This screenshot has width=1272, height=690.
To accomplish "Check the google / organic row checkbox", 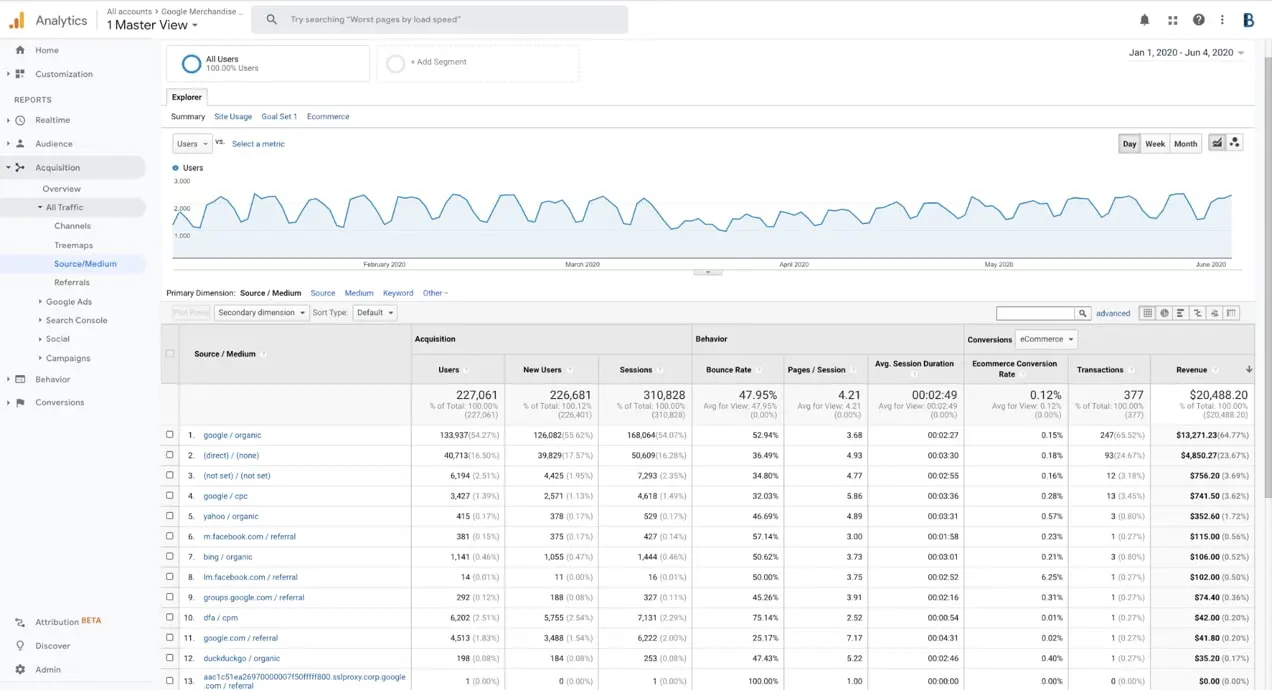I will click(x=170, y=435).
